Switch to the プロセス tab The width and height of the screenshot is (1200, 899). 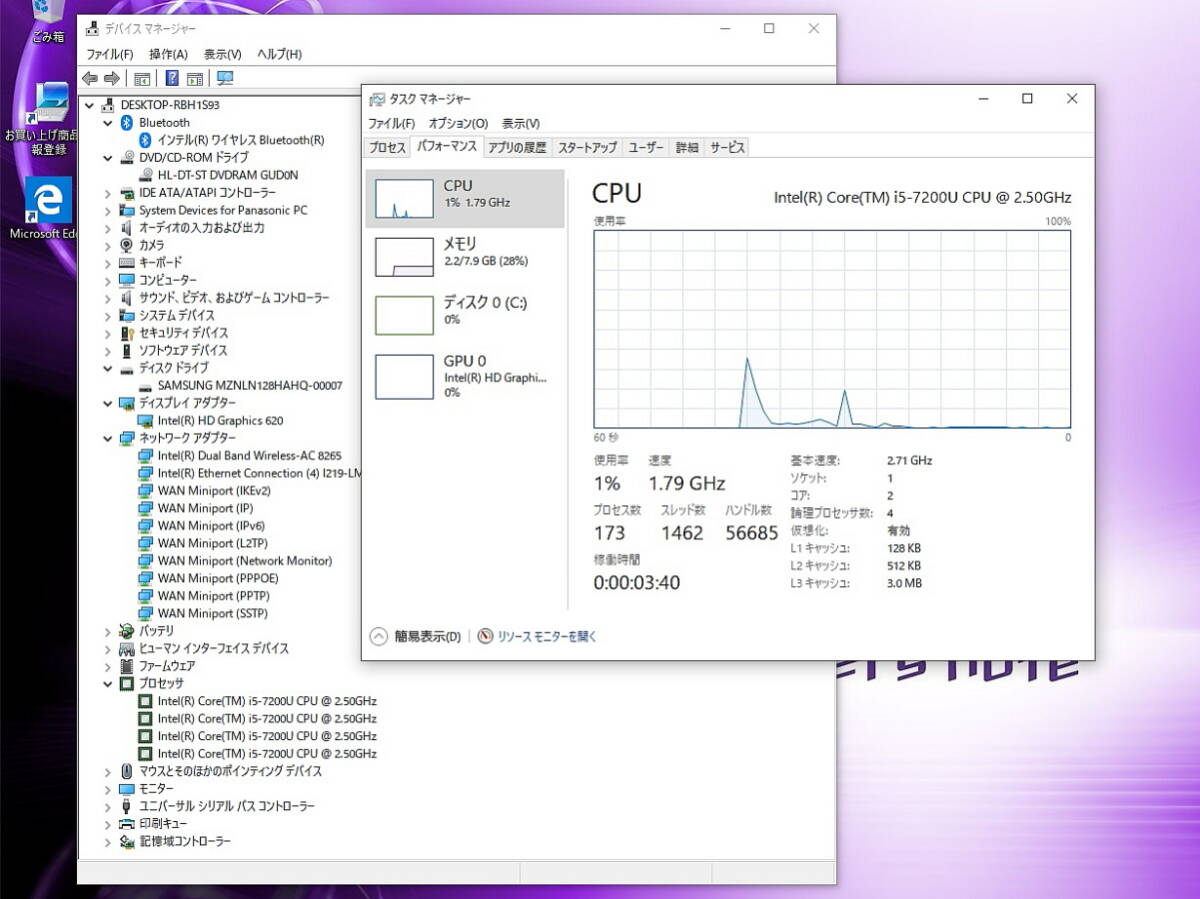coord(387,148)
